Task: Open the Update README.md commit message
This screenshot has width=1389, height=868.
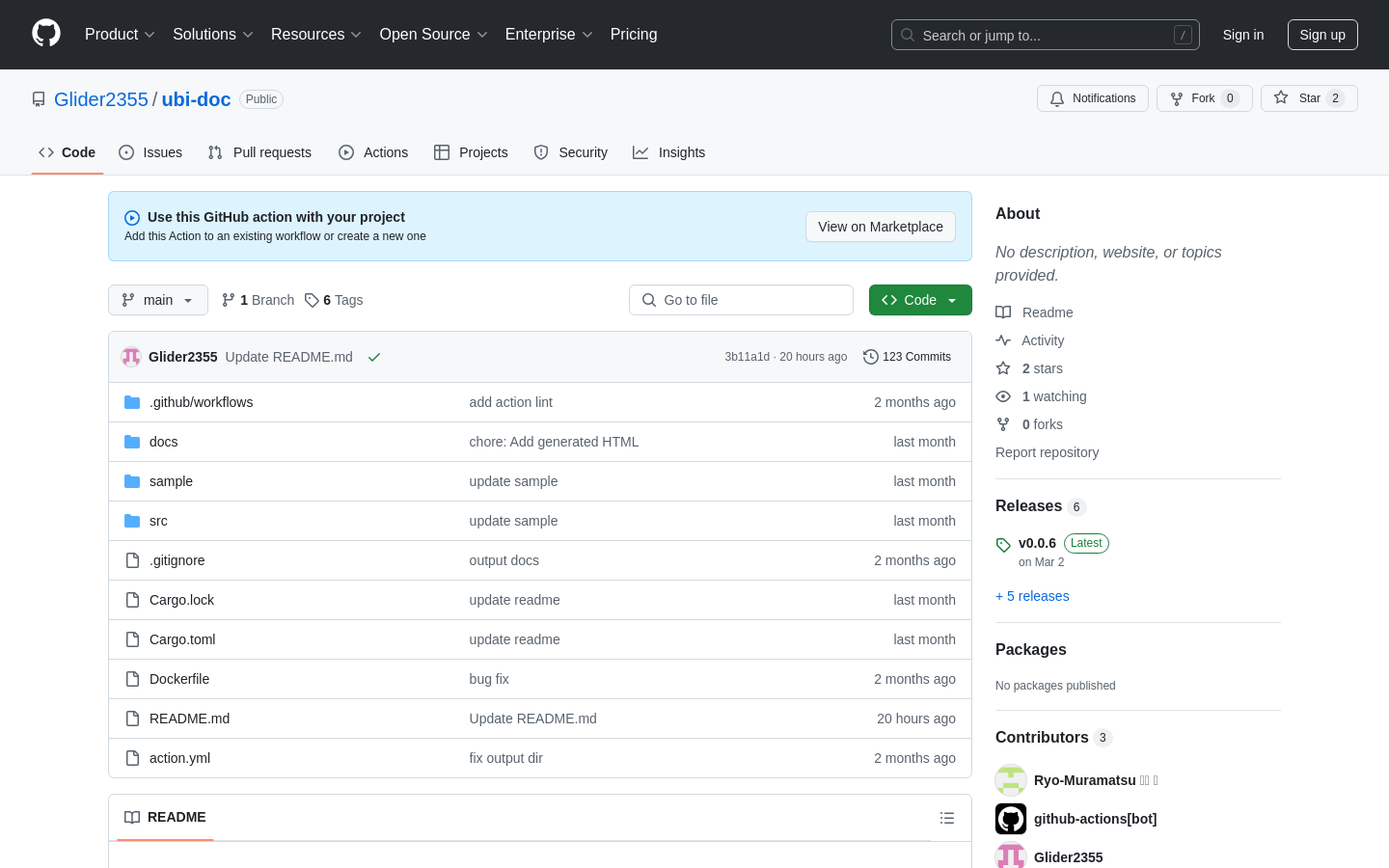Action: point(289,357)
